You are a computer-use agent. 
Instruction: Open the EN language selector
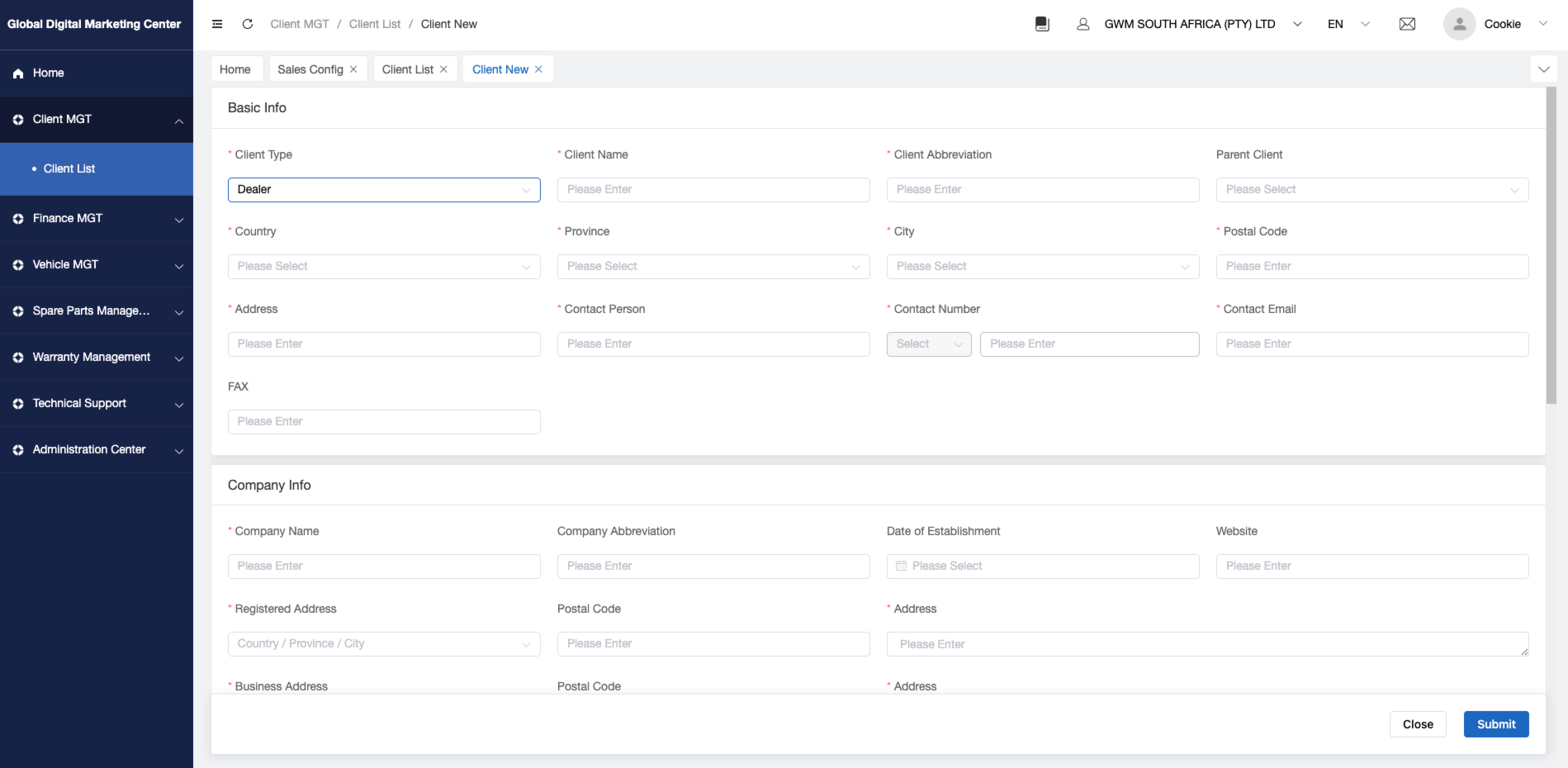pos(1348,24)
